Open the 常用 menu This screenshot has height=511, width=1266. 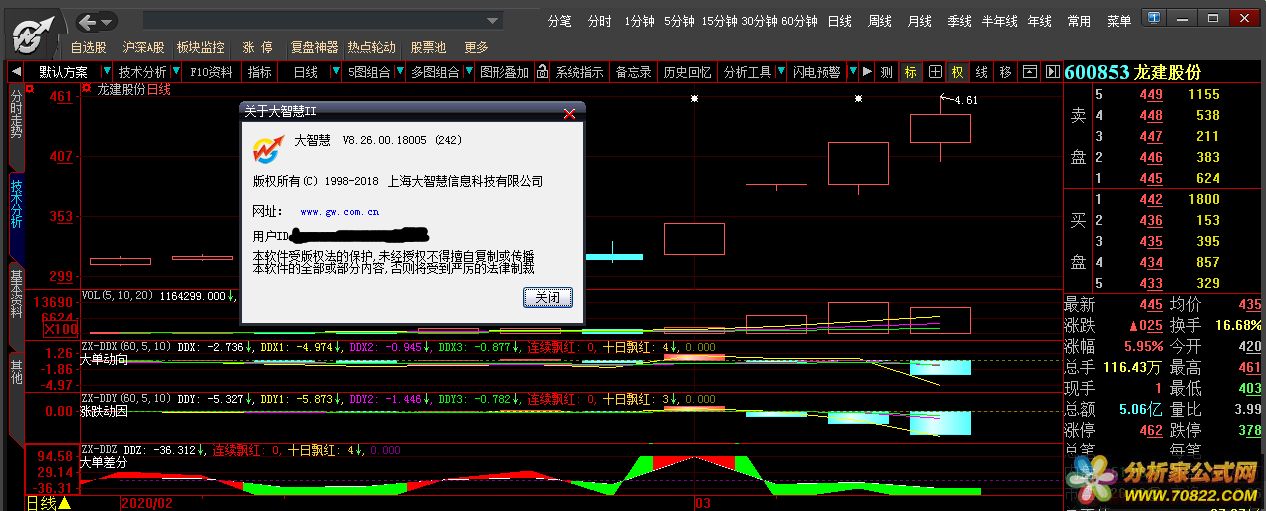coord(1080,21)
